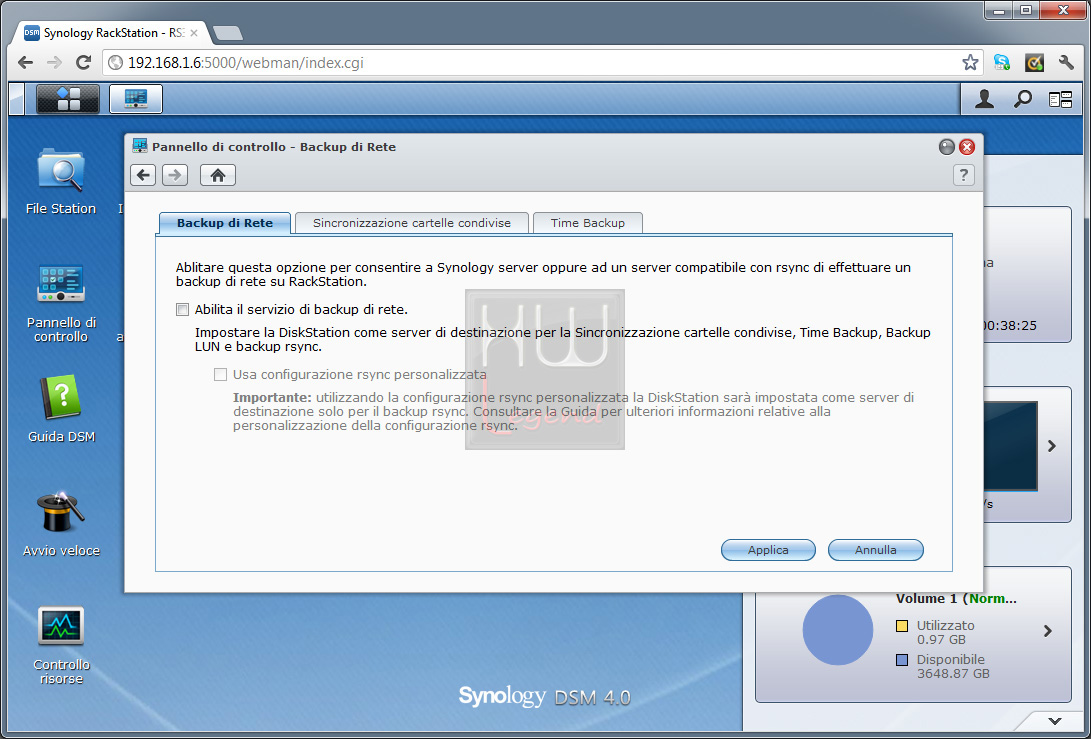The width and height of the screenshot is (1091, 739).
Task: Click the Skype extension icon
Action: pyautogui.click(x=1002, y=63)
